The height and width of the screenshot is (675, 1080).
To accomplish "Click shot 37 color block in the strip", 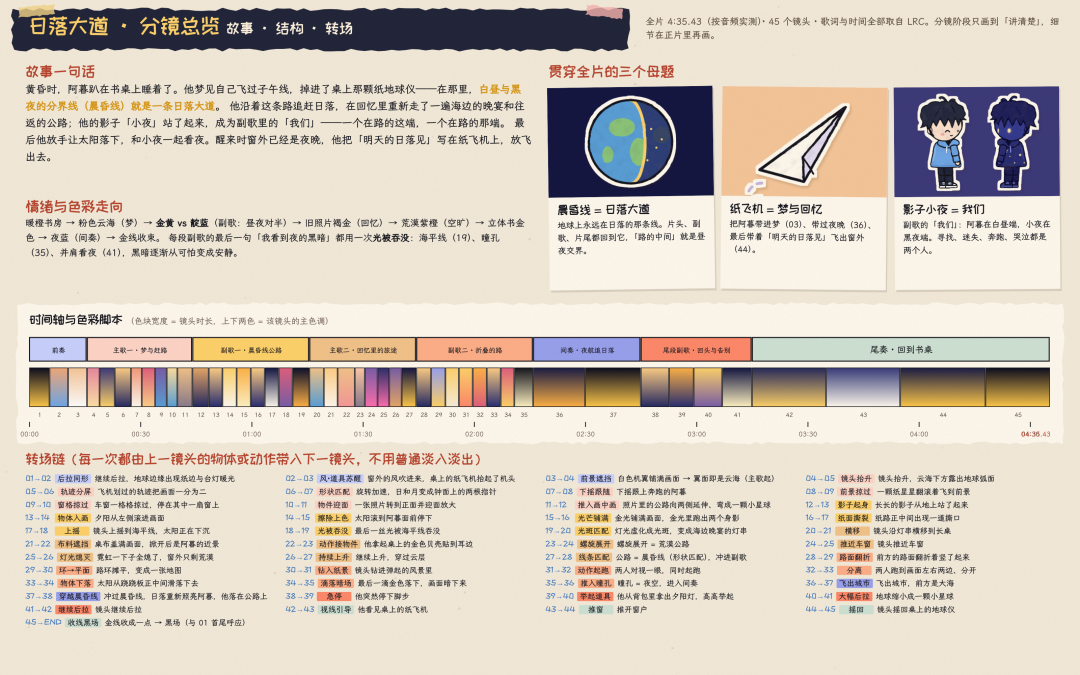I will pyautogui.click(x=613, y=387).
